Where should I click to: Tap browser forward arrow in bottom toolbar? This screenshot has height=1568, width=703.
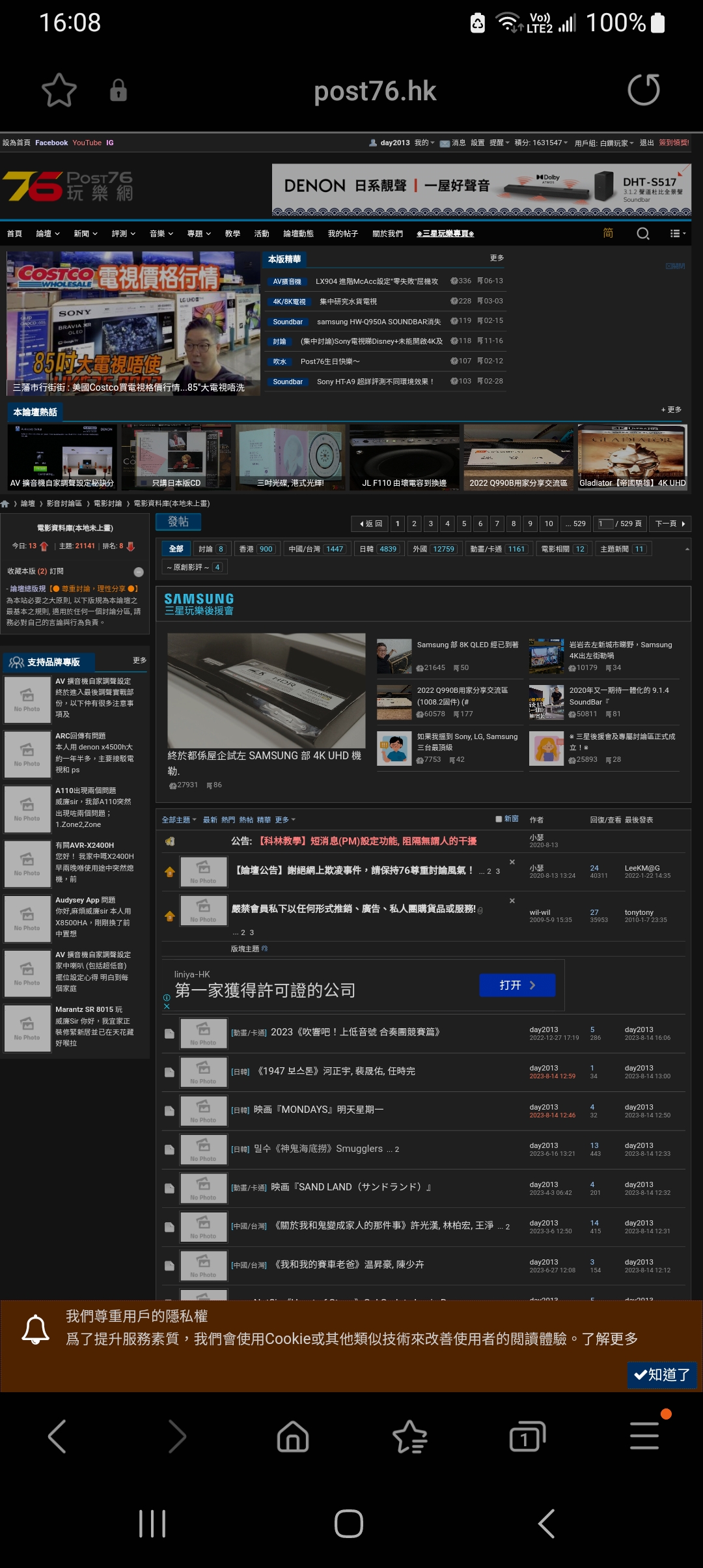pyautogui.click(x=176, y=1436)
